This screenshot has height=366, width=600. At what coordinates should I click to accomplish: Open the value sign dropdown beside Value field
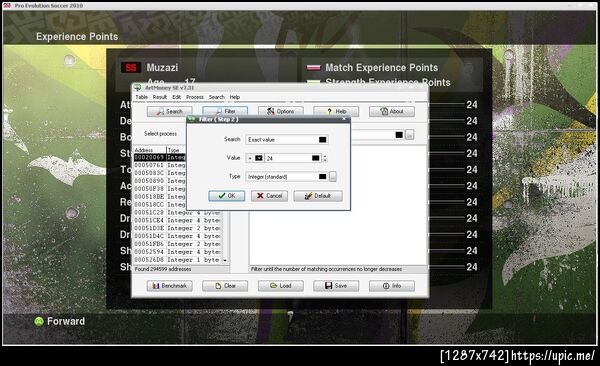pyautogui.click(x=259, y=158)
